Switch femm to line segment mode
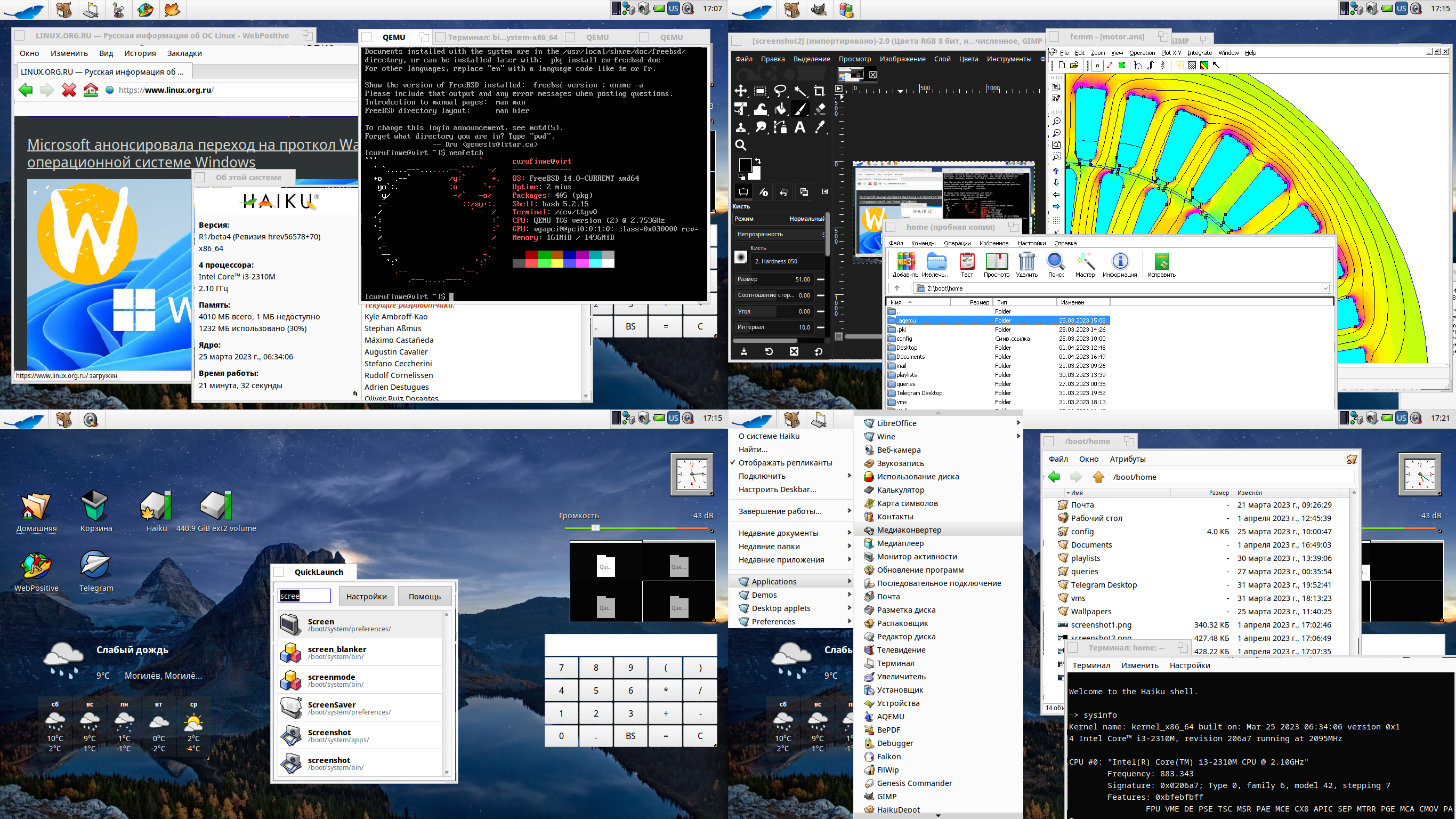Viewport: 1456px width, 819px height. tap(1110, 66)
